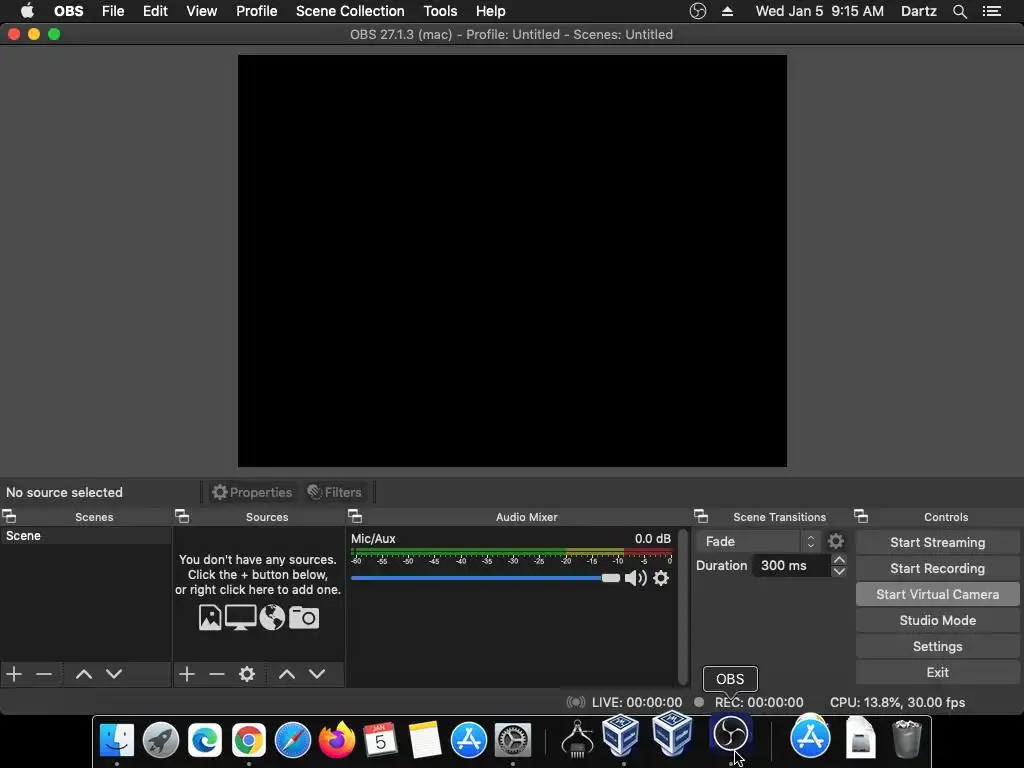
Task: Click the Audio Mixer vertical scrollbar
Action: pos(683,607)
